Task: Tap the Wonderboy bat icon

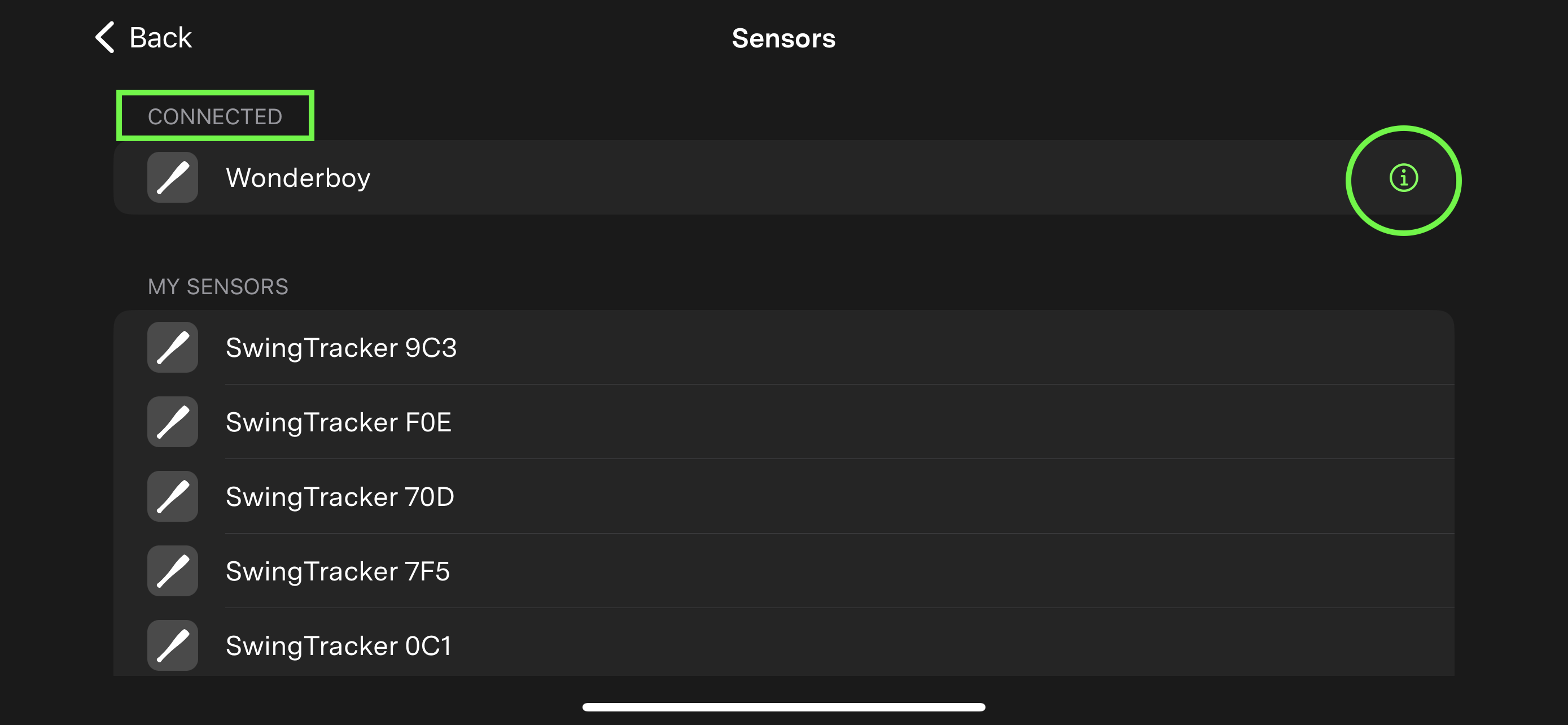Action: [172, 177]
